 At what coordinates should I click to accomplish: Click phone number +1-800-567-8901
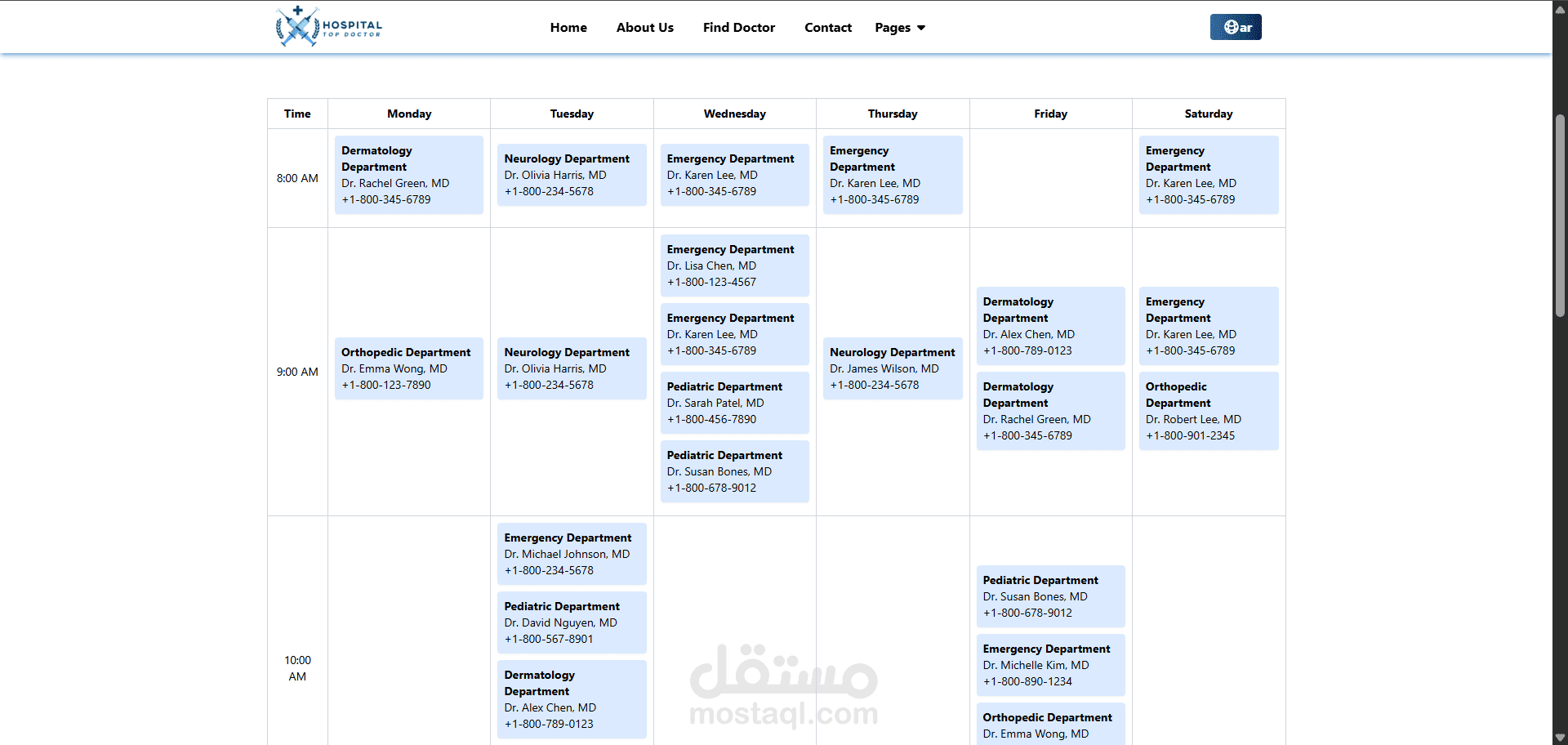[549, 639]
